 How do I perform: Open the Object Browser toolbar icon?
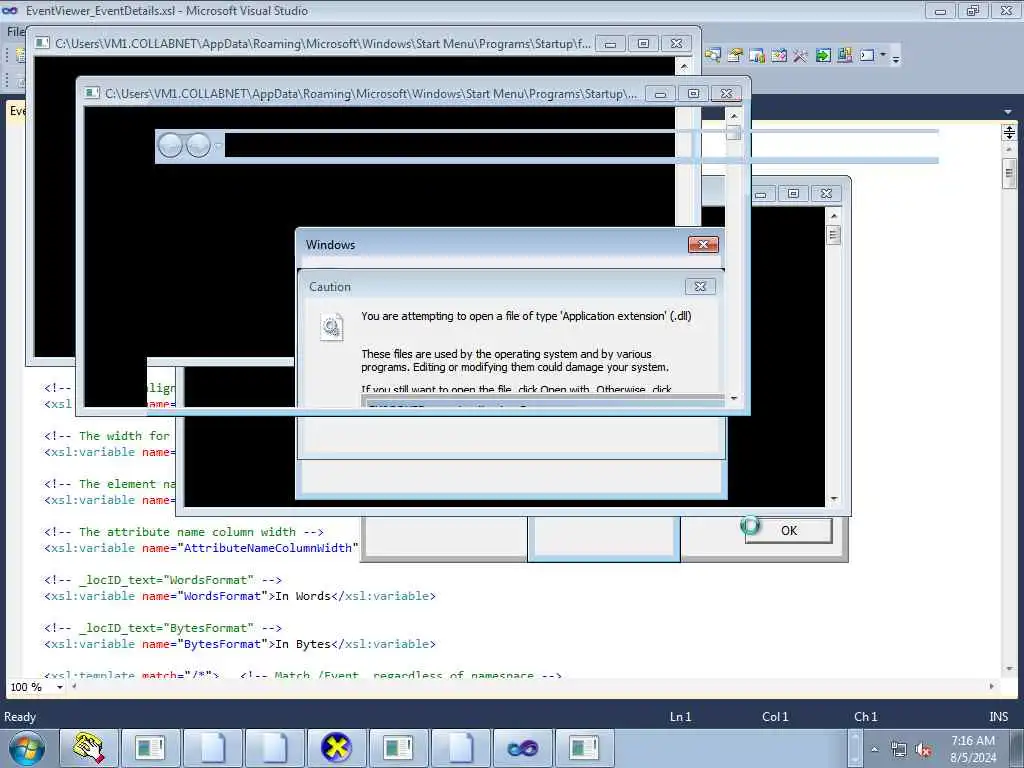(757, 56)
